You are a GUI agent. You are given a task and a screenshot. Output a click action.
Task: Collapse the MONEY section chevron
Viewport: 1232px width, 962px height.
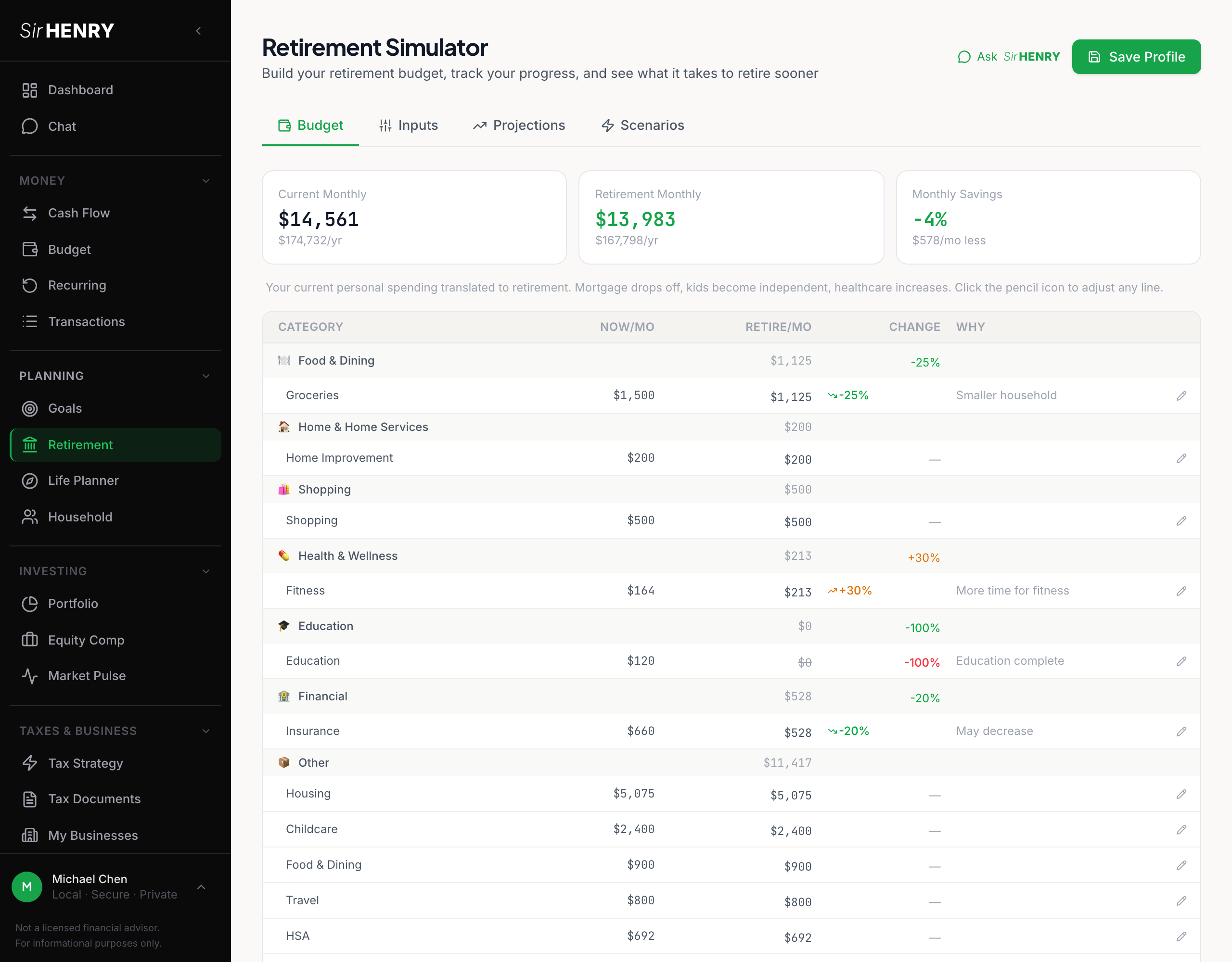pos(206,181)
